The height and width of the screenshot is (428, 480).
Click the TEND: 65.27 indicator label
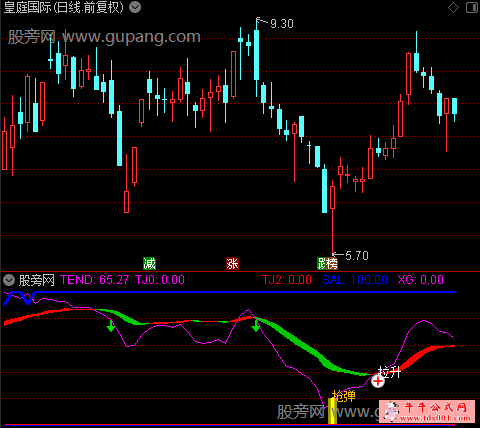[x=94, y=280]
